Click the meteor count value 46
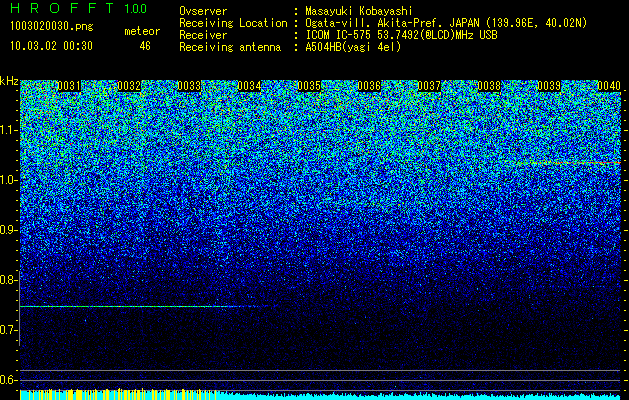 click(145, 46)
